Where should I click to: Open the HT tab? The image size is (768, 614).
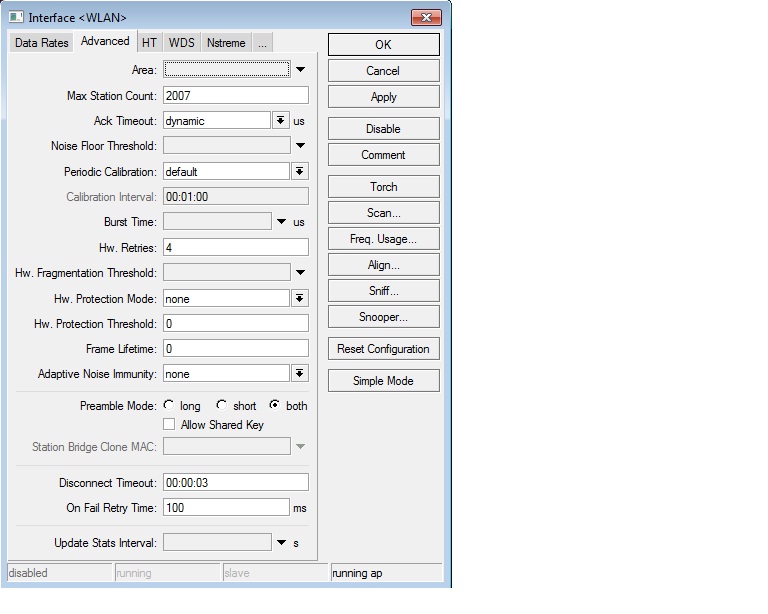149,43
